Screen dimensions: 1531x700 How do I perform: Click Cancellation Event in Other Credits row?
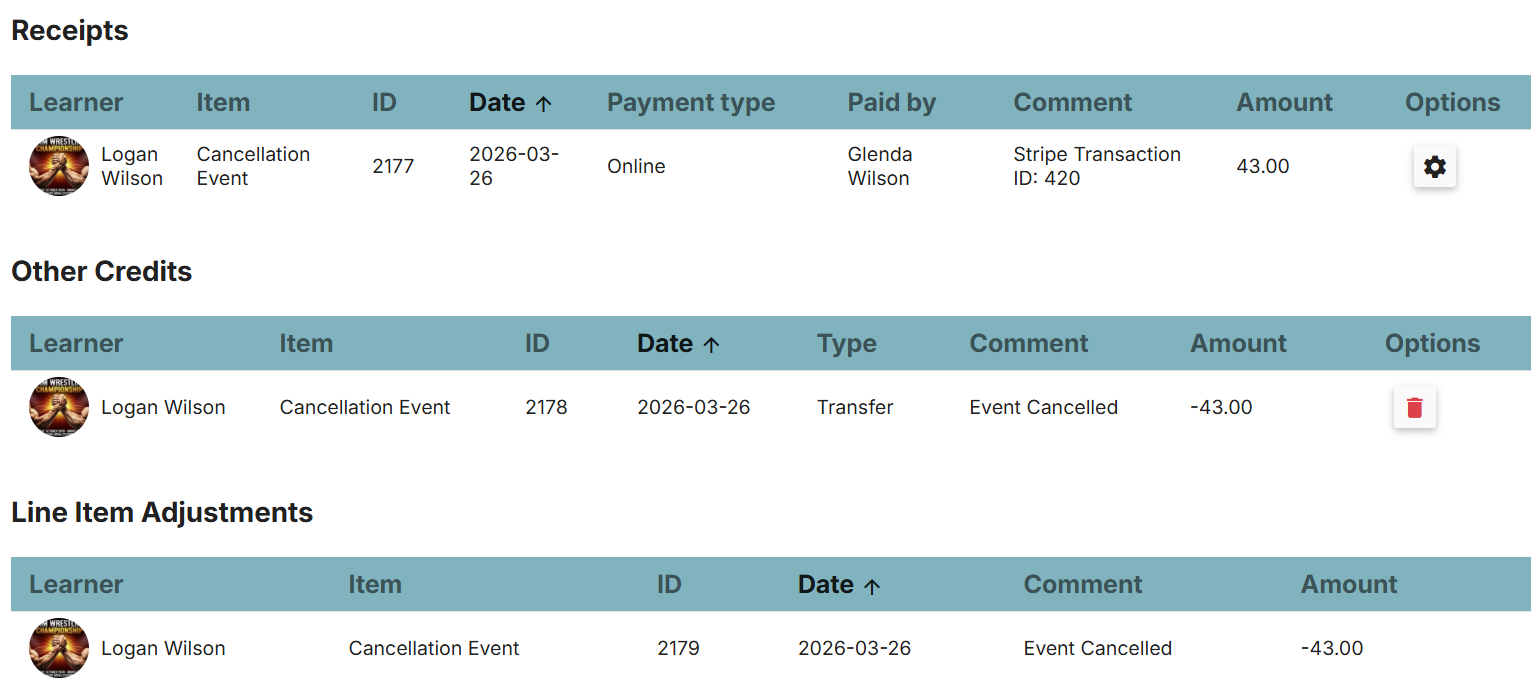[x=365, y=408]
